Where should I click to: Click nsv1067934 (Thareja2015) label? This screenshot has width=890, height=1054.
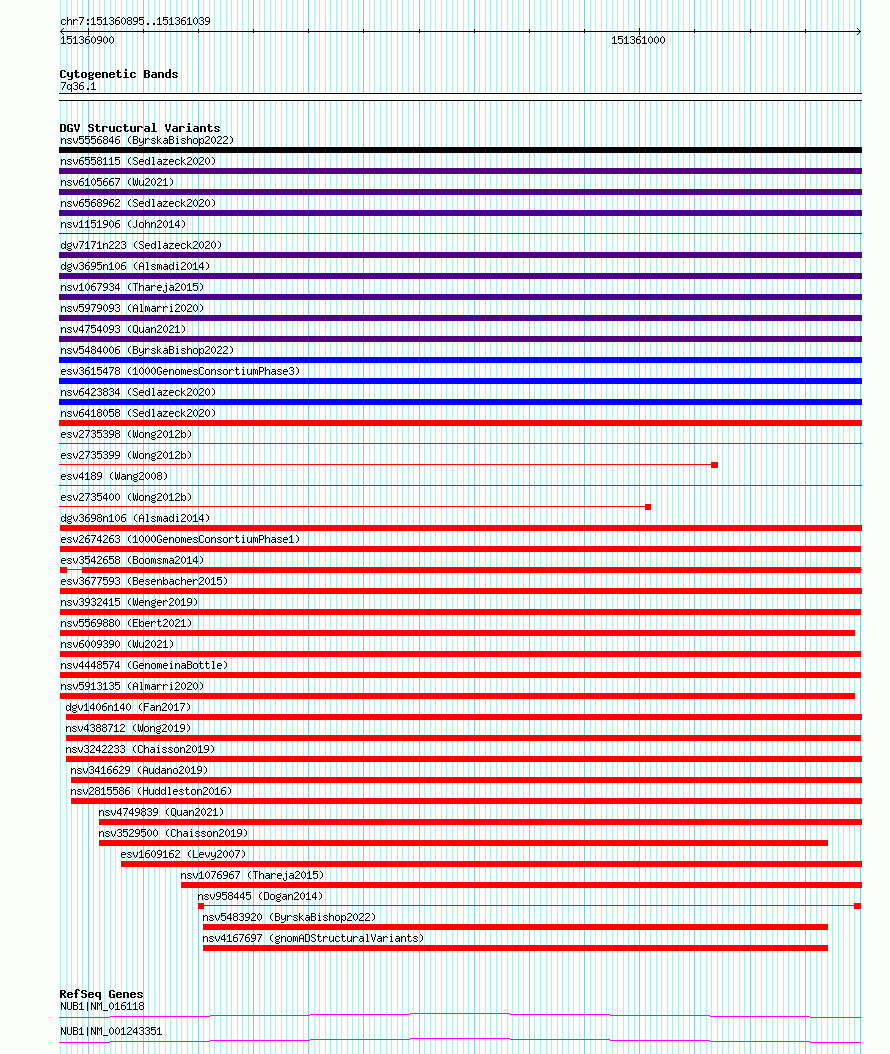132,287
